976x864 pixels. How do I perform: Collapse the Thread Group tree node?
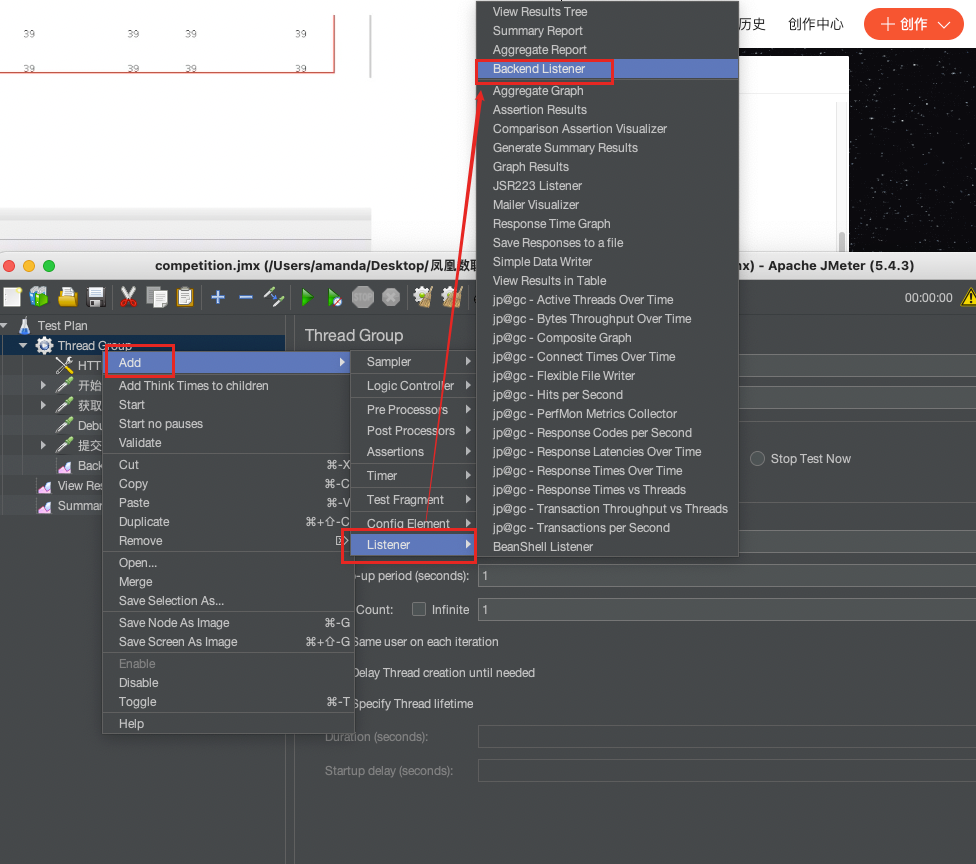coord(22,346)
